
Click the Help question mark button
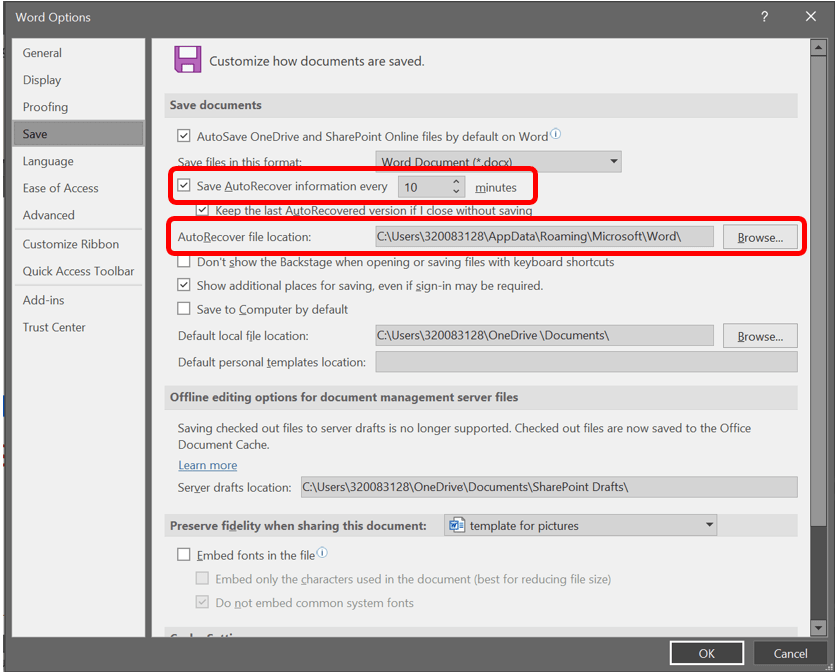coord(764,17)
